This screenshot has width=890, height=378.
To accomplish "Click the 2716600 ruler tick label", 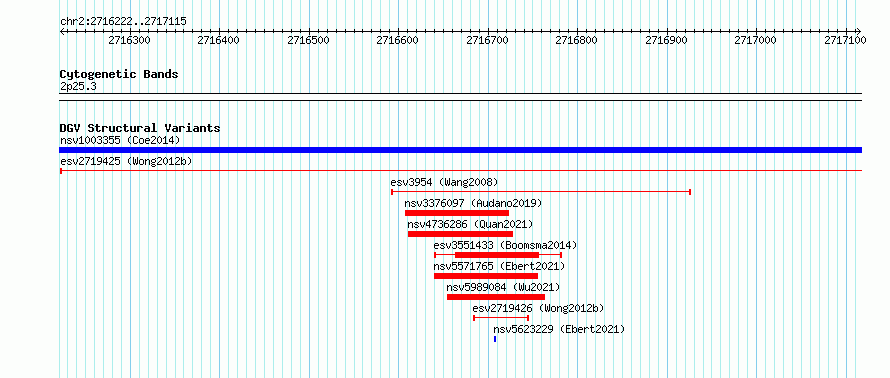I will coord(398,40).
